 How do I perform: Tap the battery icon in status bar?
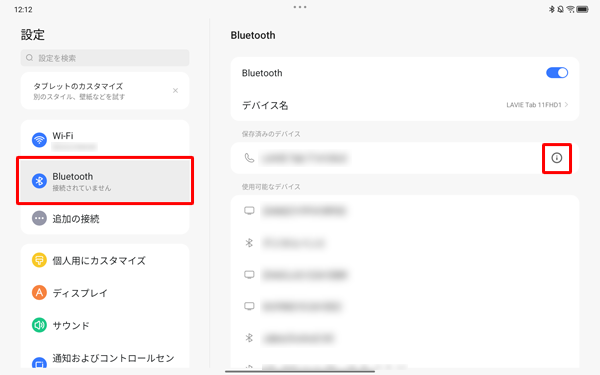582,9
